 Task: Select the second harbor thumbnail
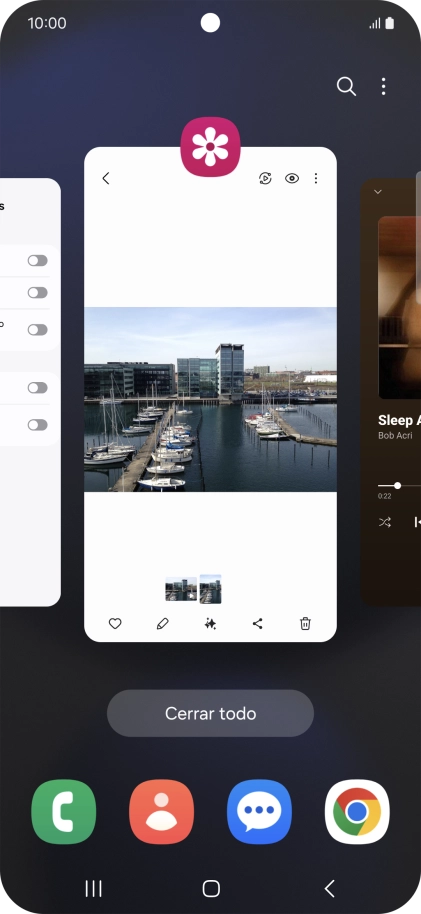click(210, 589)
